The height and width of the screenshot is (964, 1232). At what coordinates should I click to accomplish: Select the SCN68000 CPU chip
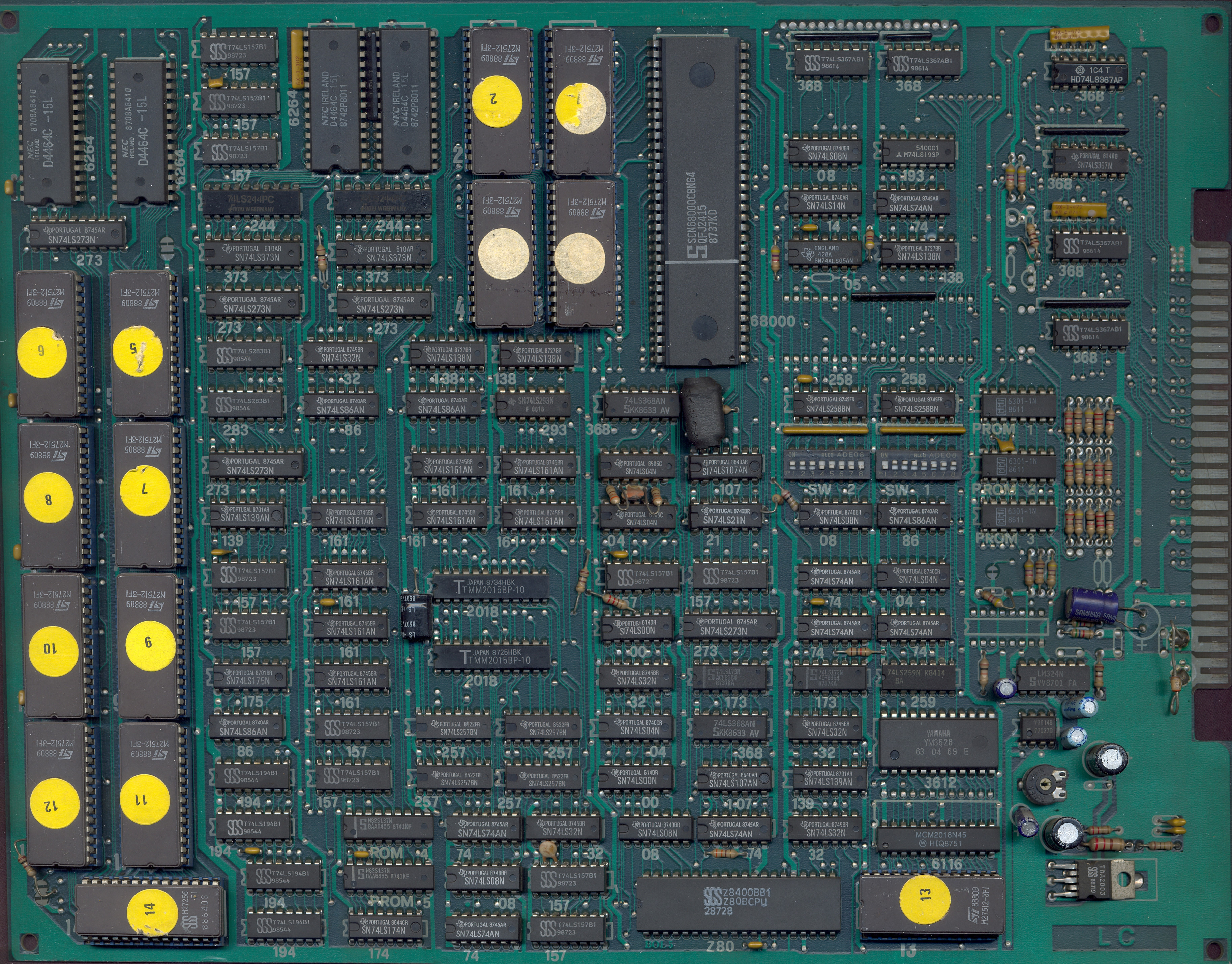point(700,203)
